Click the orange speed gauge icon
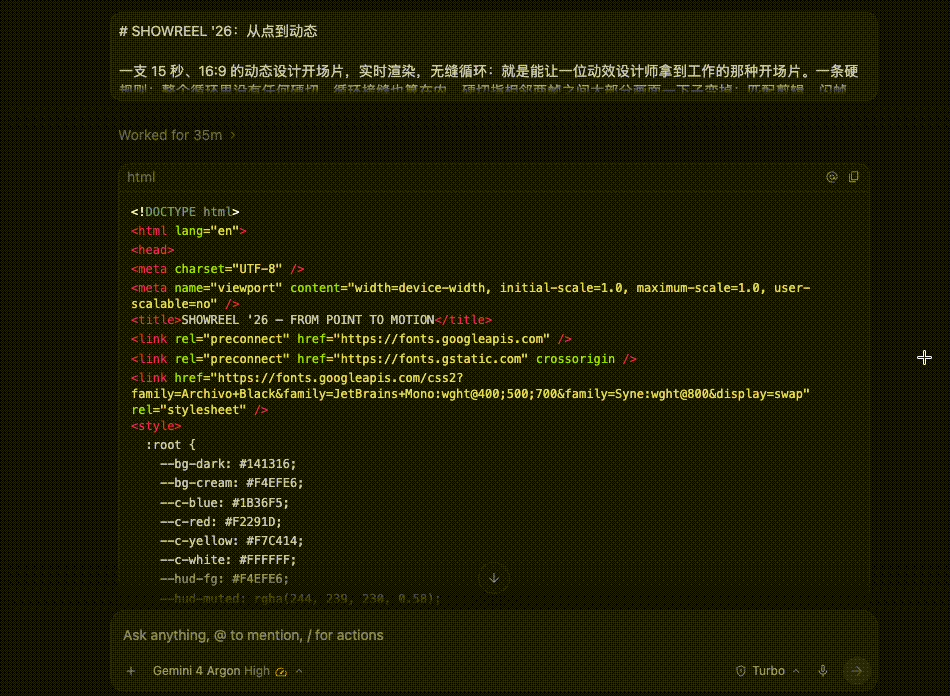Image resolution: width=950 pixels, height=696 pixels. (x=281, y=671)
